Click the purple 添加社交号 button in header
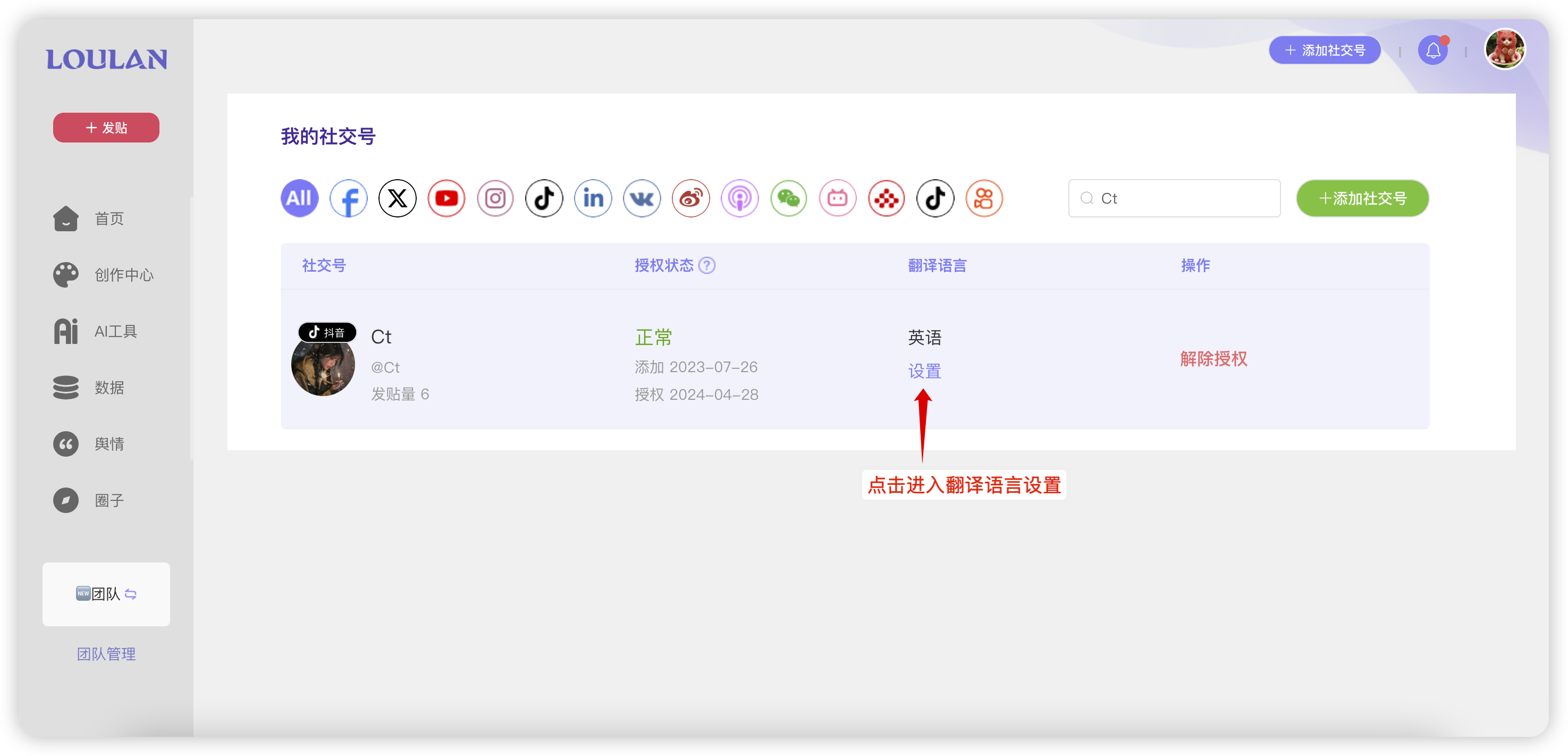This screenshot has height=756, width=1568. (1325, 51)
